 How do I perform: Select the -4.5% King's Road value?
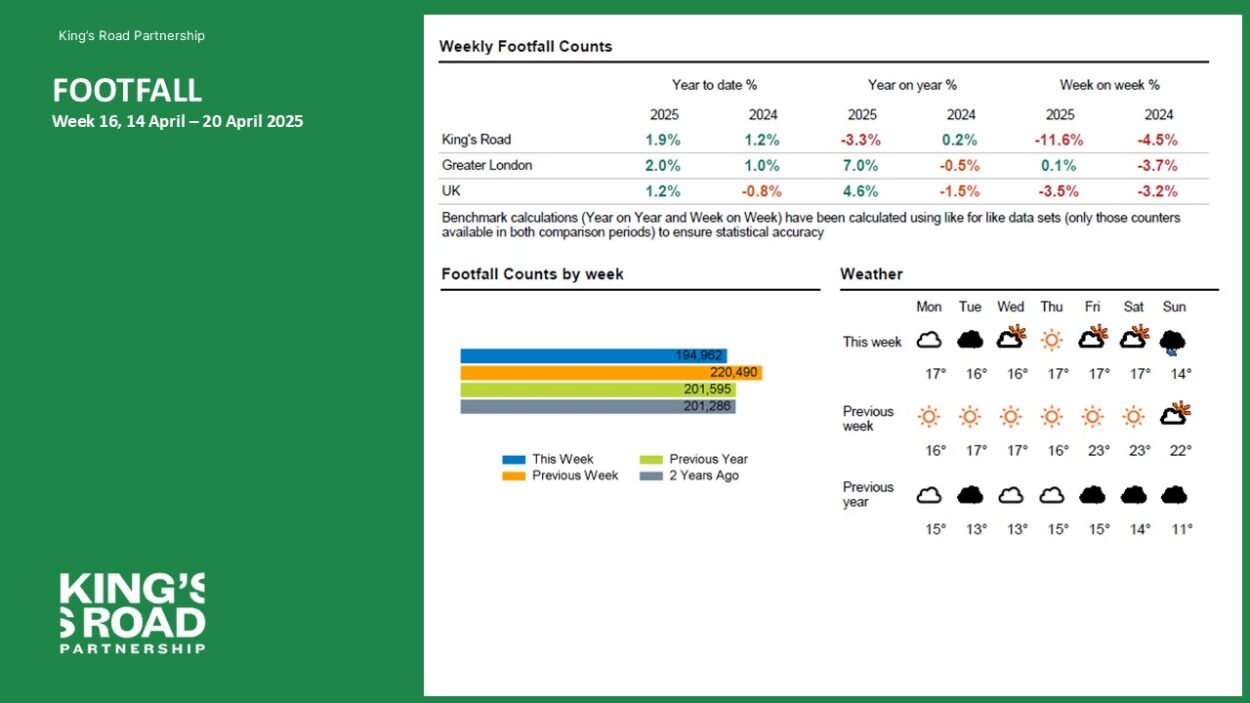pos(1158,140)
